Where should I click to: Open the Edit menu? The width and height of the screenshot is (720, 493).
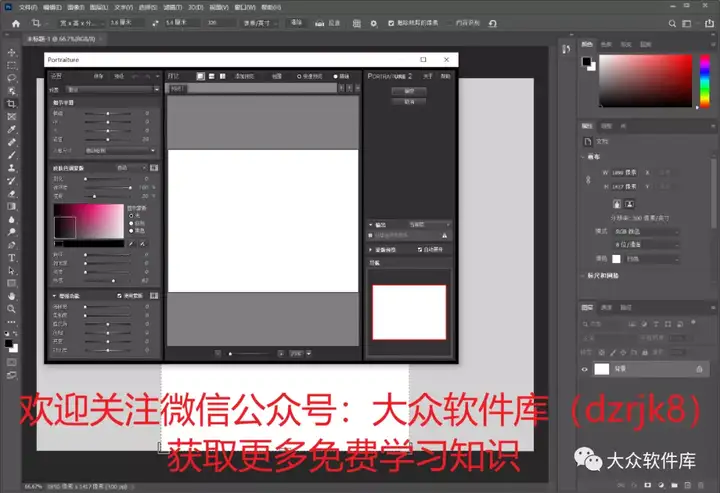point(52,7)
